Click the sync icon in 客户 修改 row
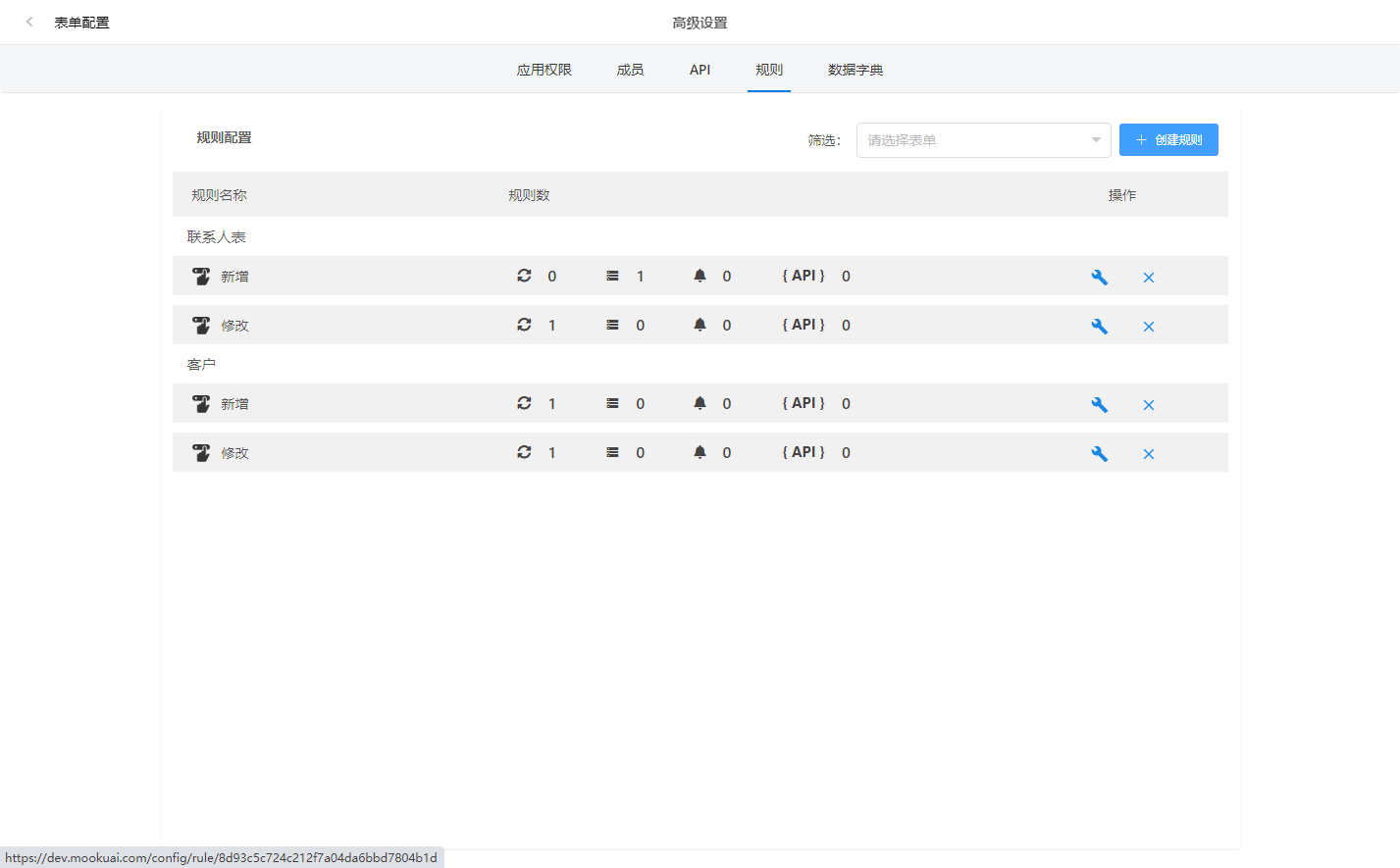 524,452
